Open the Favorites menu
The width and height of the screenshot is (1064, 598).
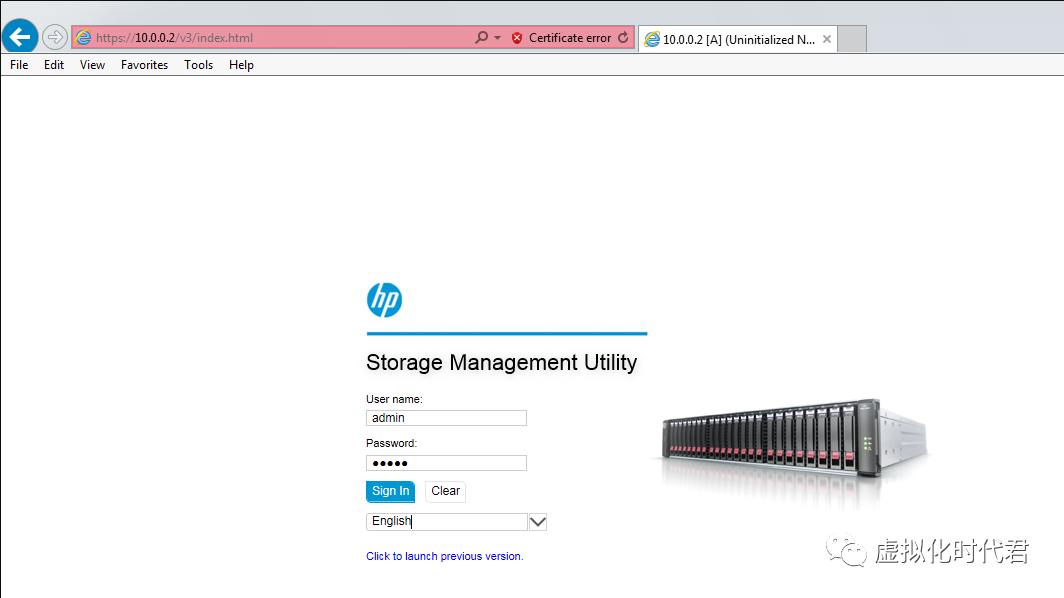click(x=145, y=64)
